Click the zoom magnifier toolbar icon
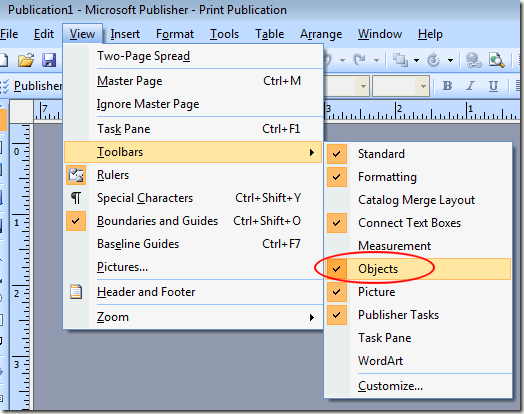The width and height of the screenshot is (524, 414). tap(496, 60)
